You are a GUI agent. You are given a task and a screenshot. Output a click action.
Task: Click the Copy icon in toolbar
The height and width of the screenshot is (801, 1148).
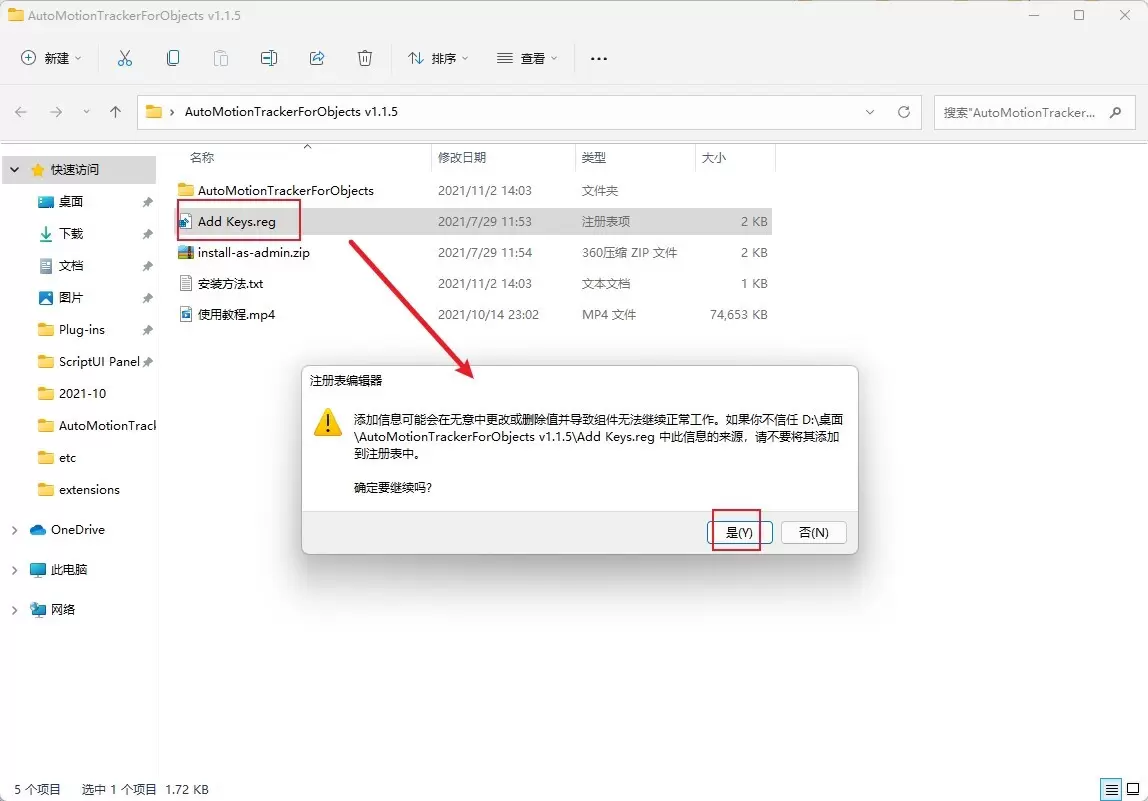coord(173,59)
